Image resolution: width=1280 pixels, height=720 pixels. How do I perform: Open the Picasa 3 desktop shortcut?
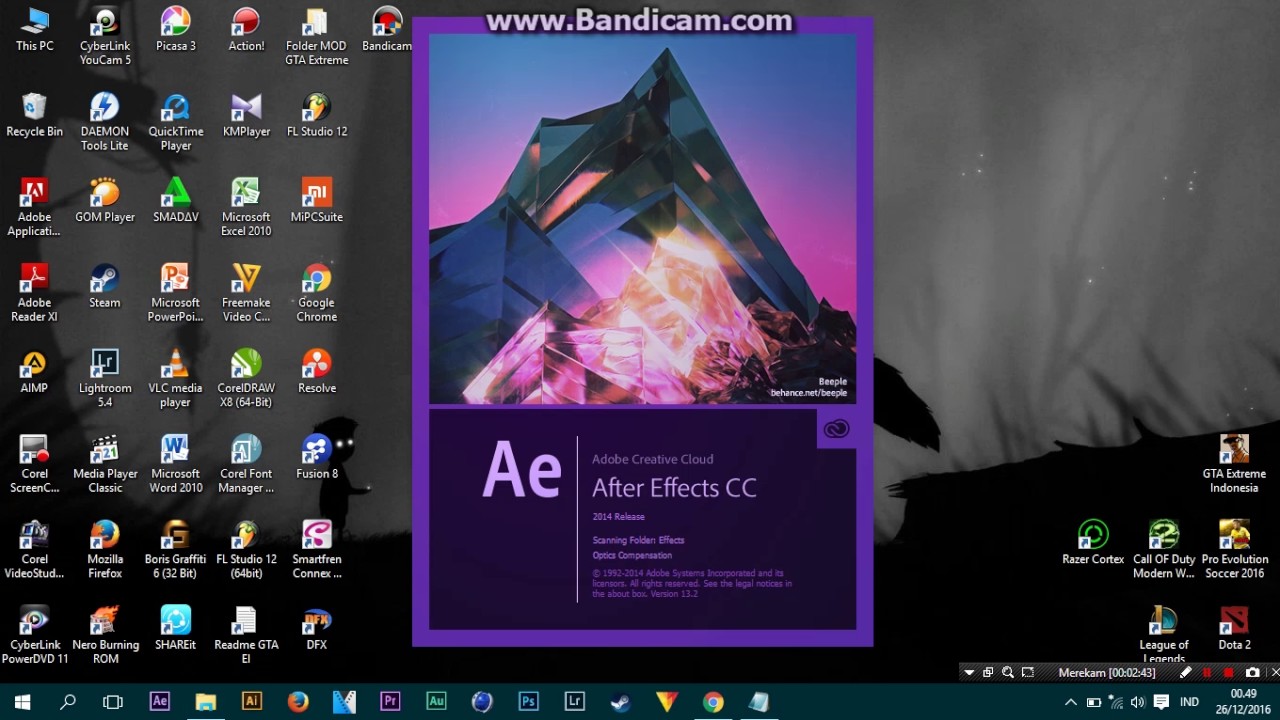pos(176,30)
